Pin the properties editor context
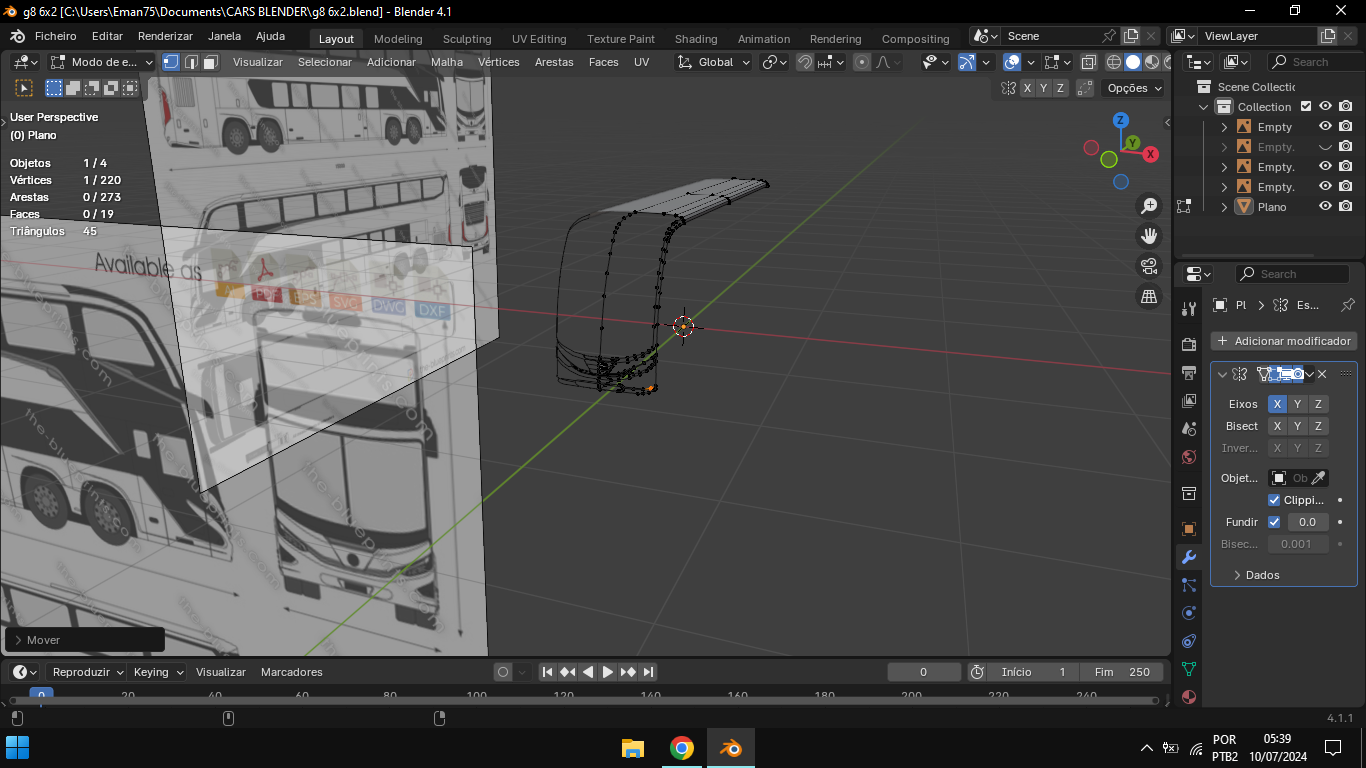The image size is (1366, 768). tap(1347, 305)
